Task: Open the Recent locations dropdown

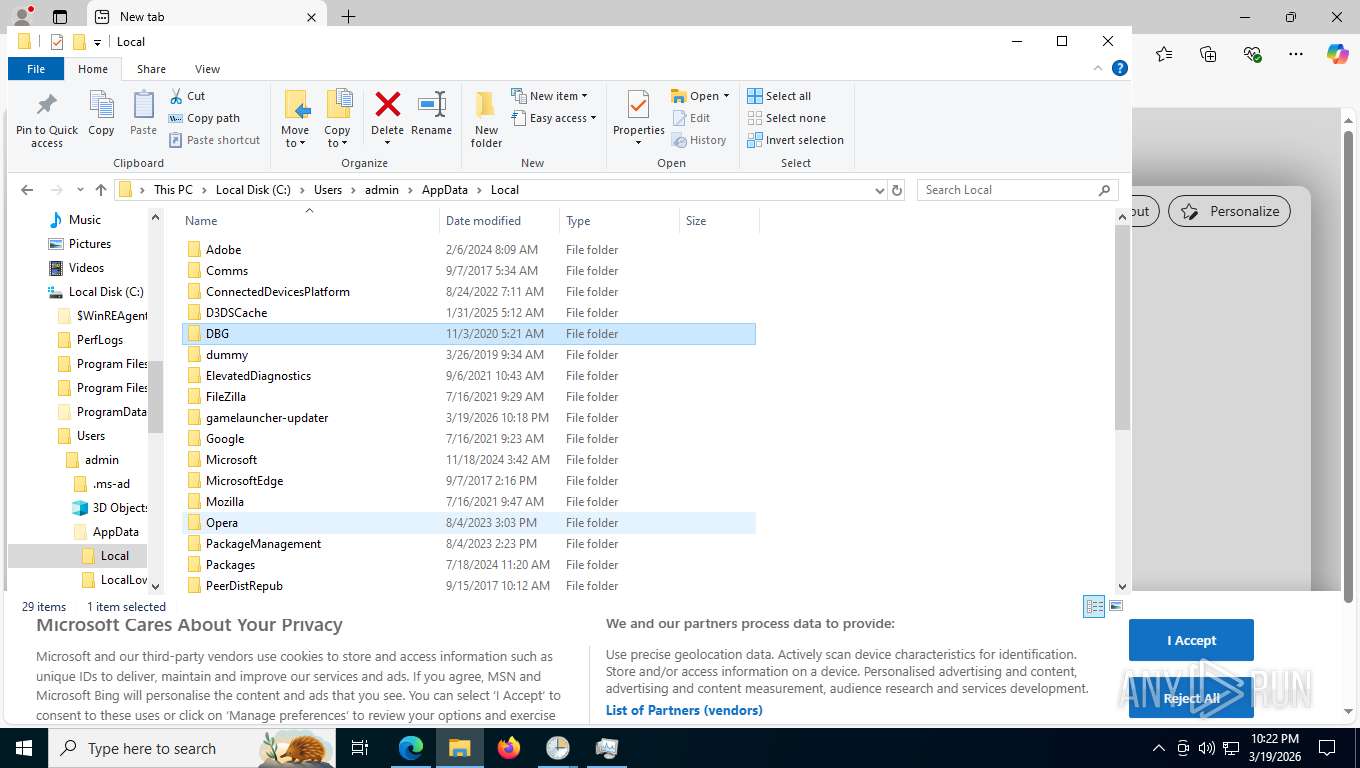Action: [79, 190]
